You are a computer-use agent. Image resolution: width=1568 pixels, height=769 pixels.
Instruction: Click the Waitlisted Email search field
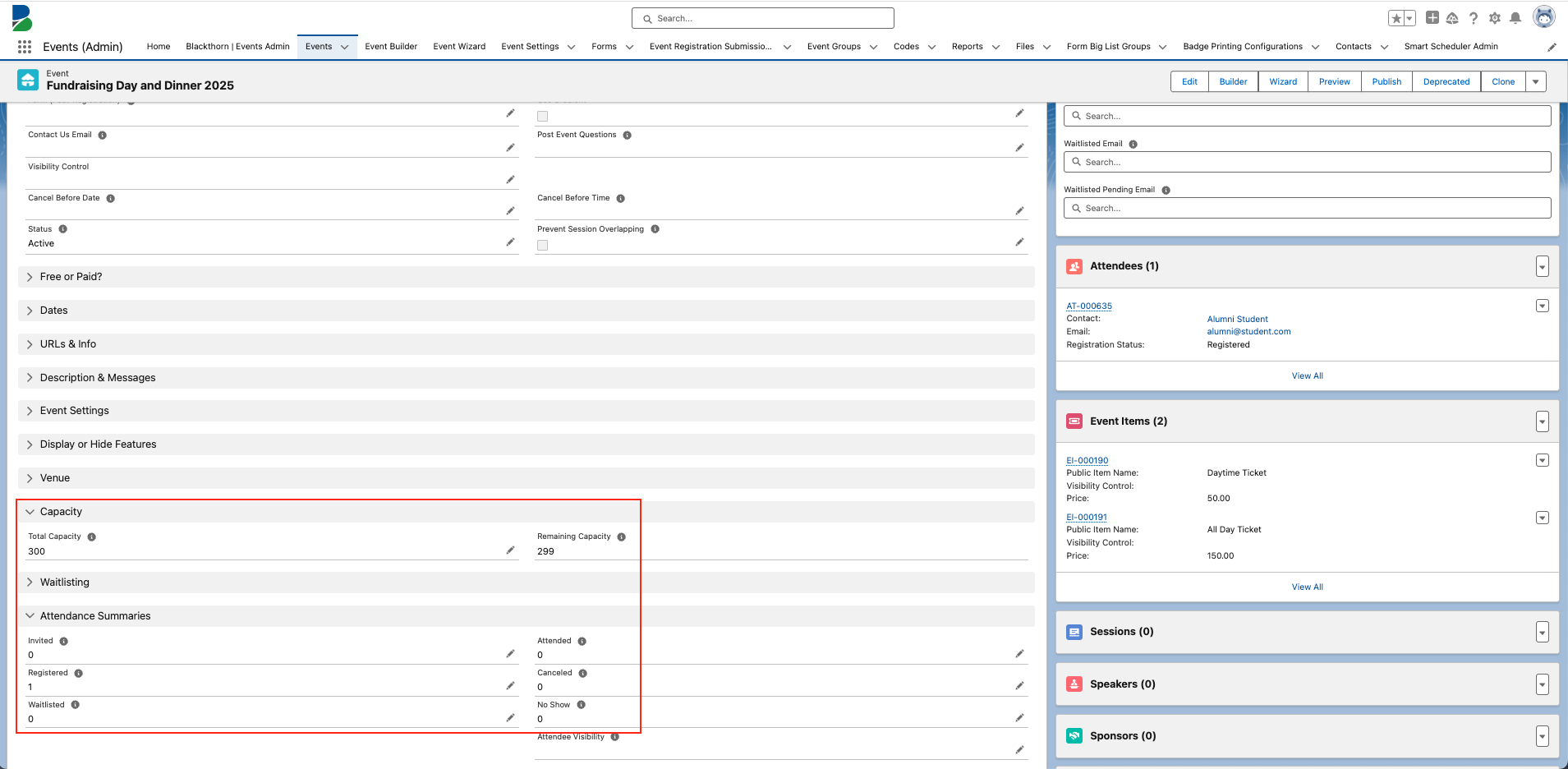click(x=1307, y=162)
